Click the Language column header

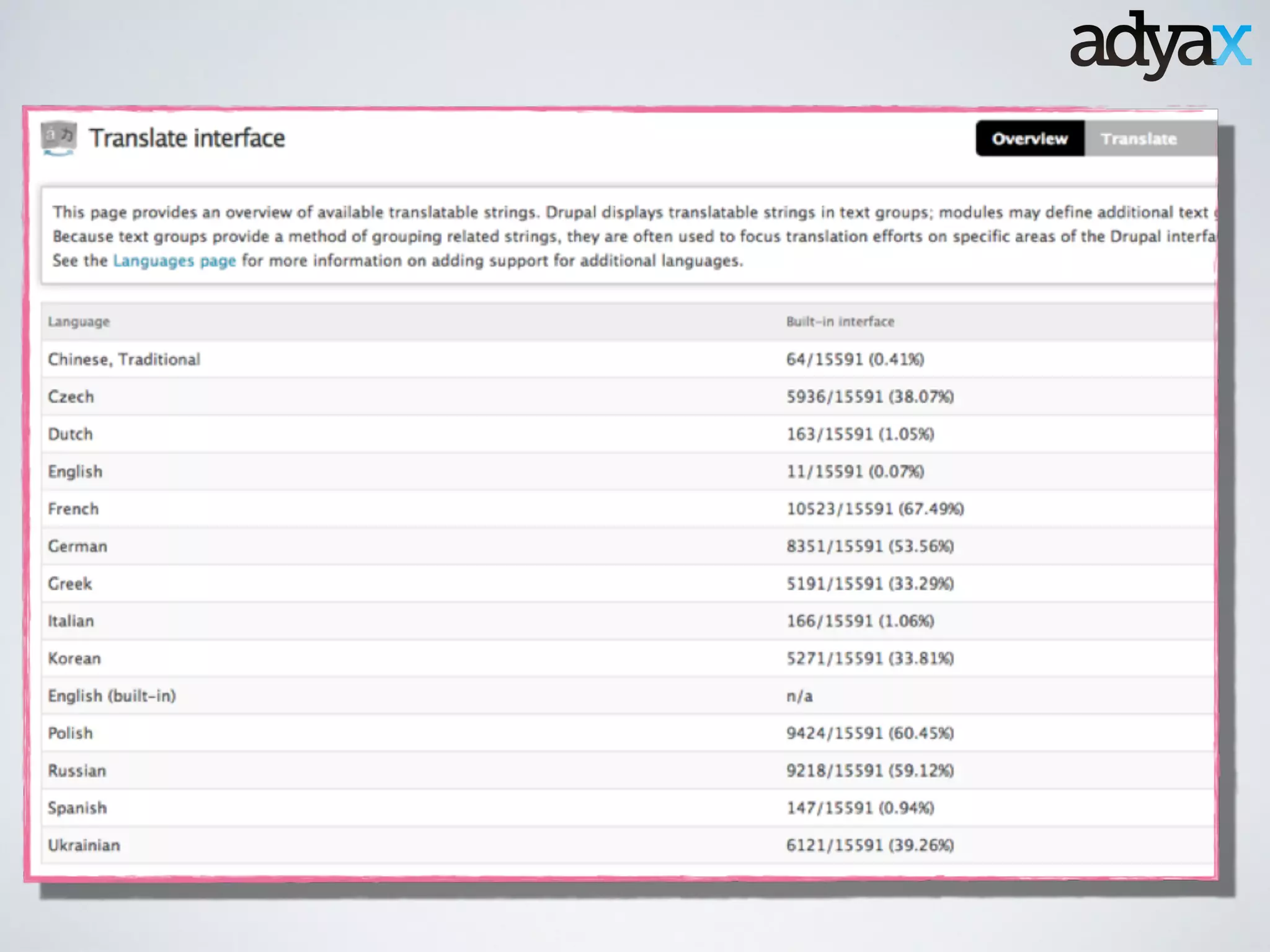tap(79, 322)
